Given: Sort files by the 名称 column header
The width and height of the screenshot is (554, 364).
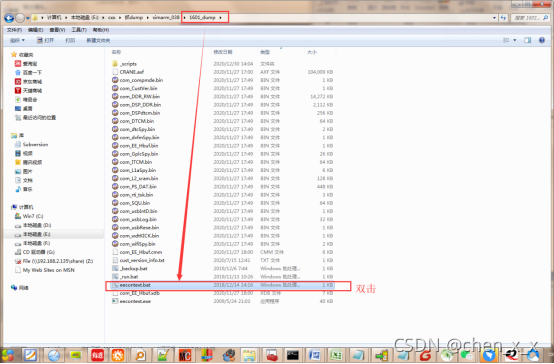Looking at the screenshot, I should (x=116, y=52).
